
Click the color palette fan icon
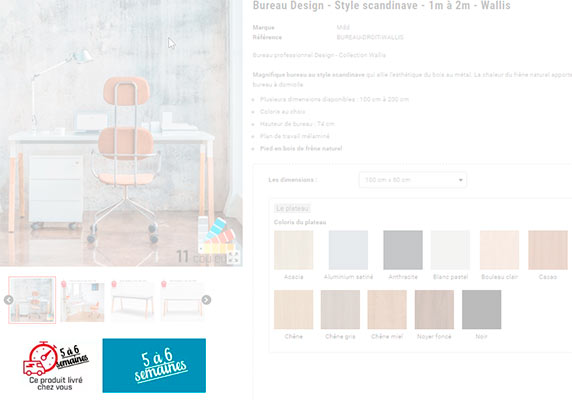coord(218,235)
